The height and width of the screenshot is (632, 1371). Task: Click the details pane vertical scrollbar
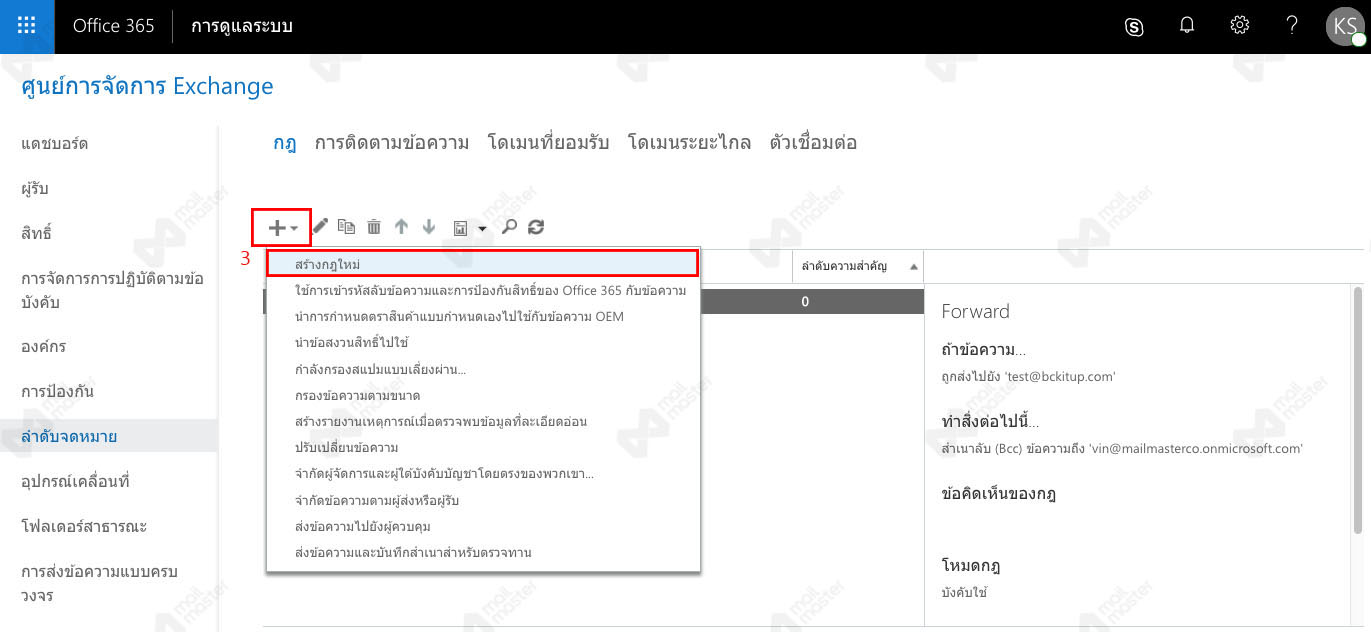coord(1357,410)
